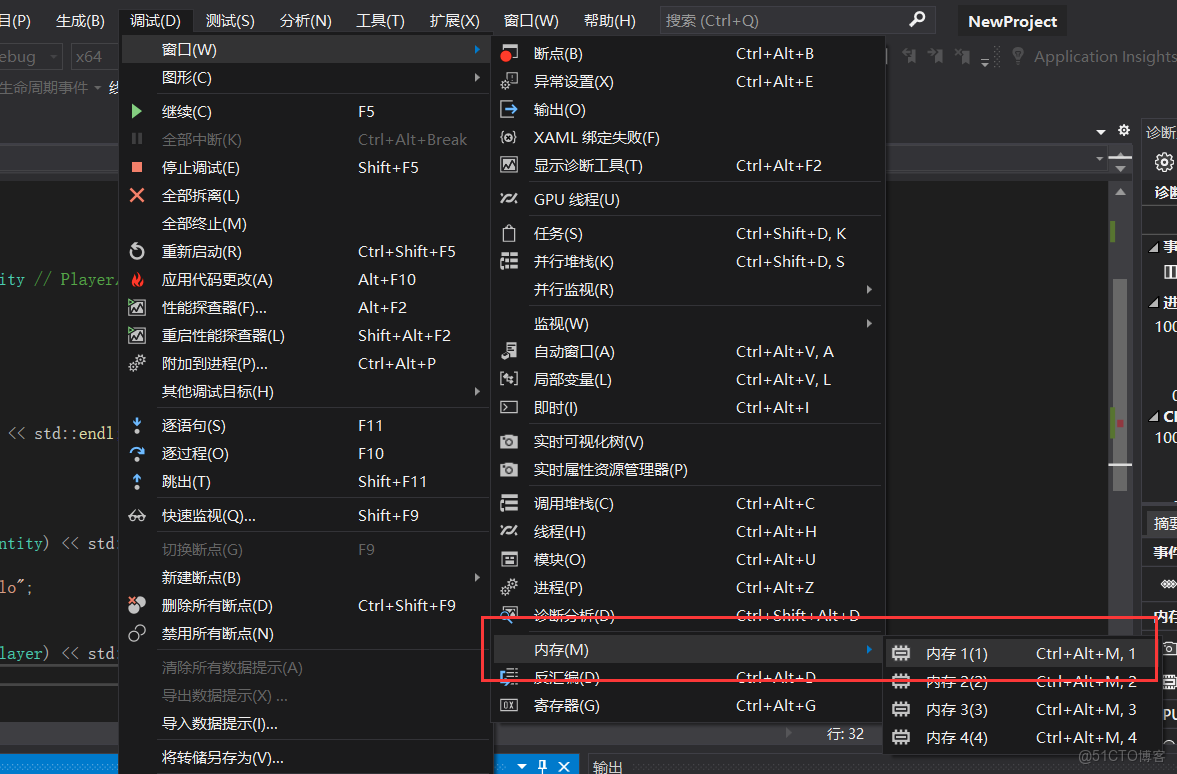Expand the 新建断点(B) submenu arrow
Image resolution: width=1177 pixels, height=774 pixels.
[478, 577]
